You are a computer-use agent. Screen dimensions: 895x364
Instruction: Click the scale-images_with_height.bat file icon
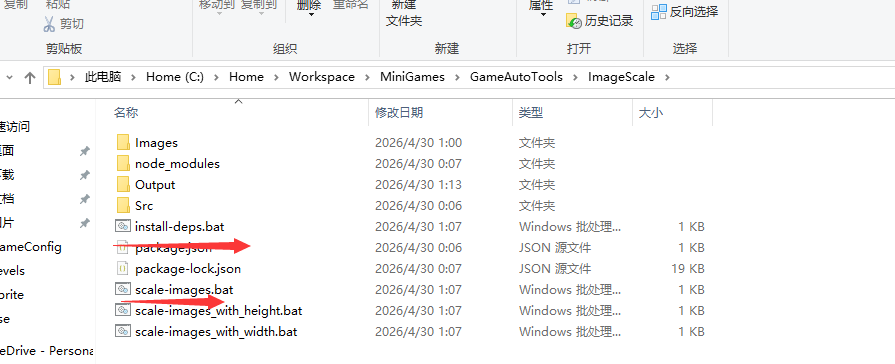123,310
